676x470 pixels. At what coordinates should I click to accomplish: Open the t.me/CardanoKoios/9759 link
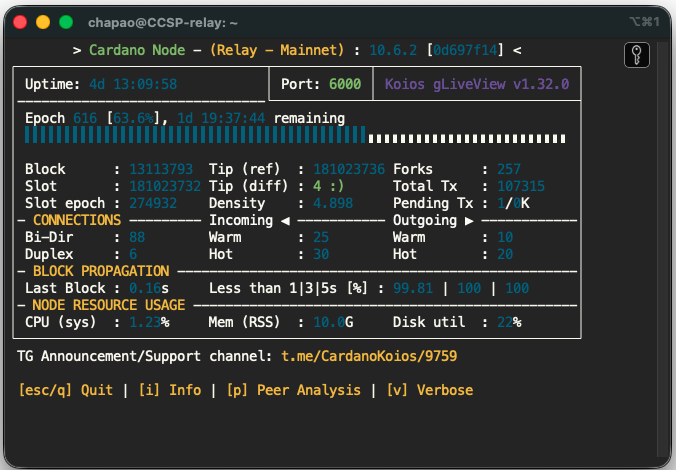368,356
